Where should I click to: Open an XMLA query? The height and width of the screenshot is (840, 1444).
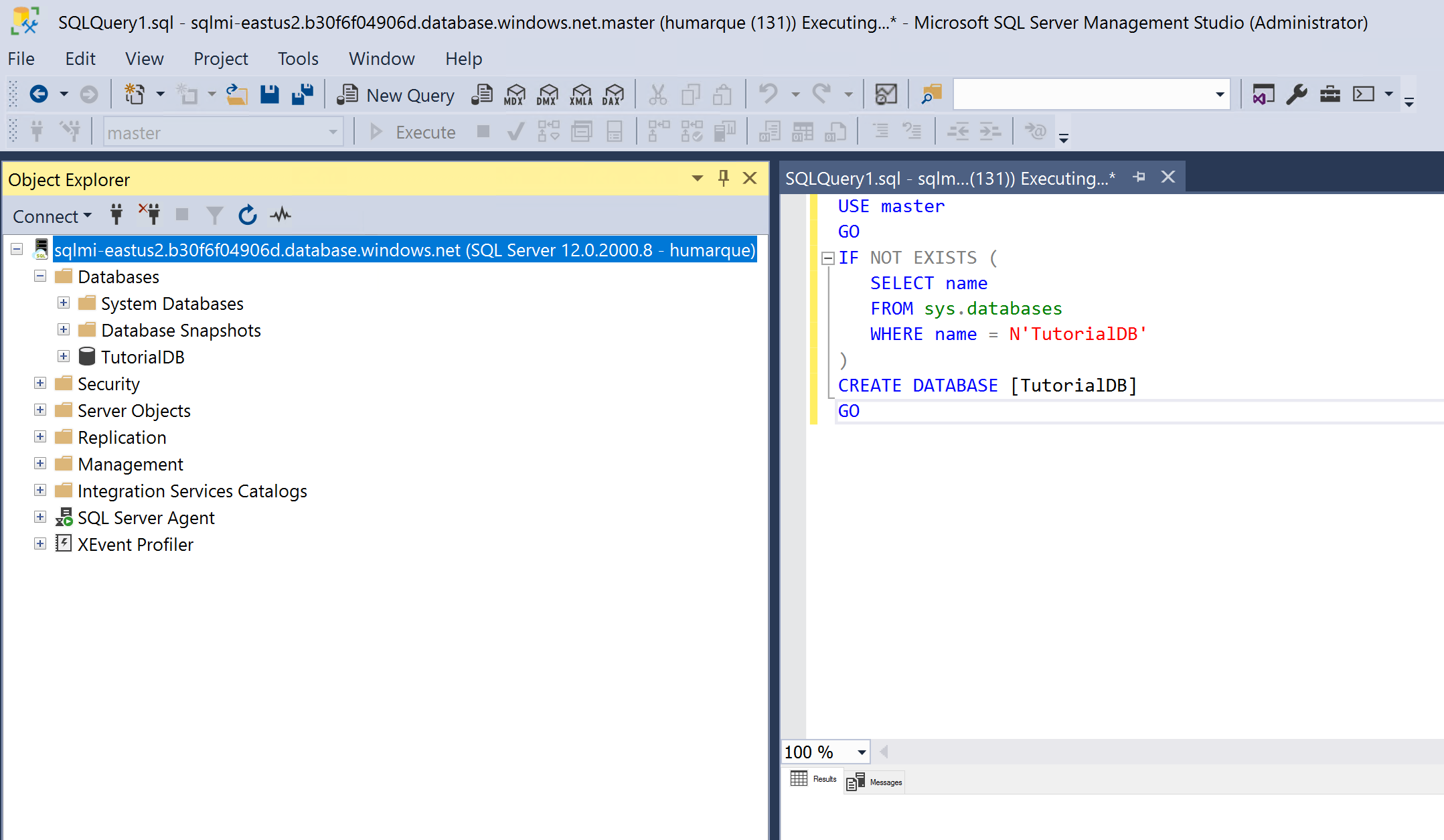581,95
